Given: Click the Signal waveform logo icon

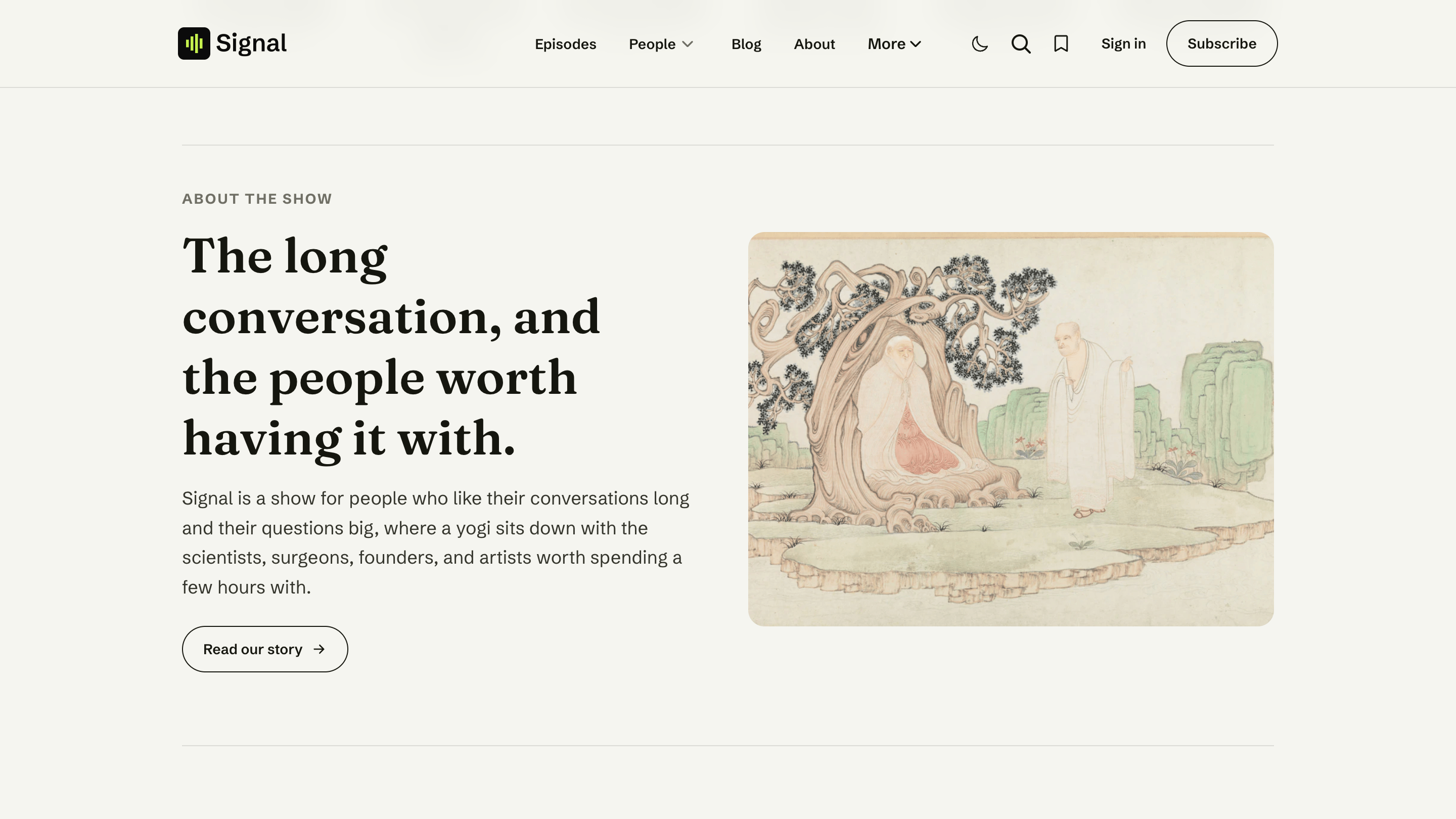Looking at the screenshot, I should coord(194,43).
